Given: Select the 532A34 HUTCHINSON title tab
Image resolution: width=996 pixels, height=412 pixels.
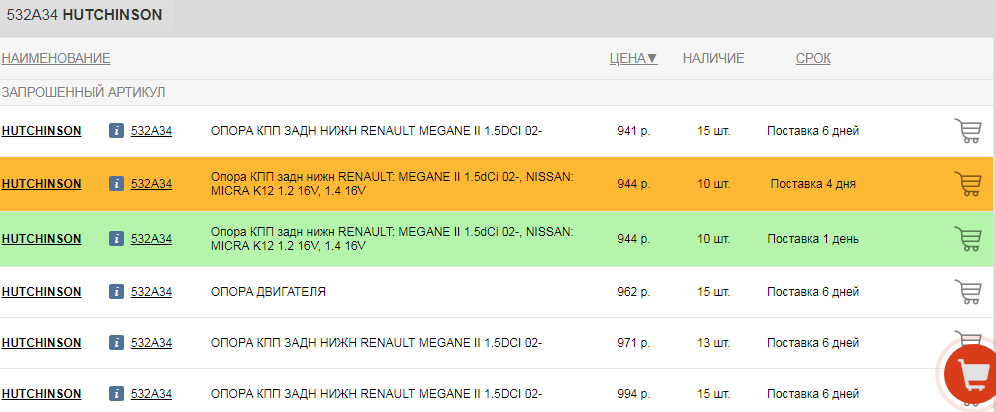Looking at the screenshot, I should pos(84,15).
